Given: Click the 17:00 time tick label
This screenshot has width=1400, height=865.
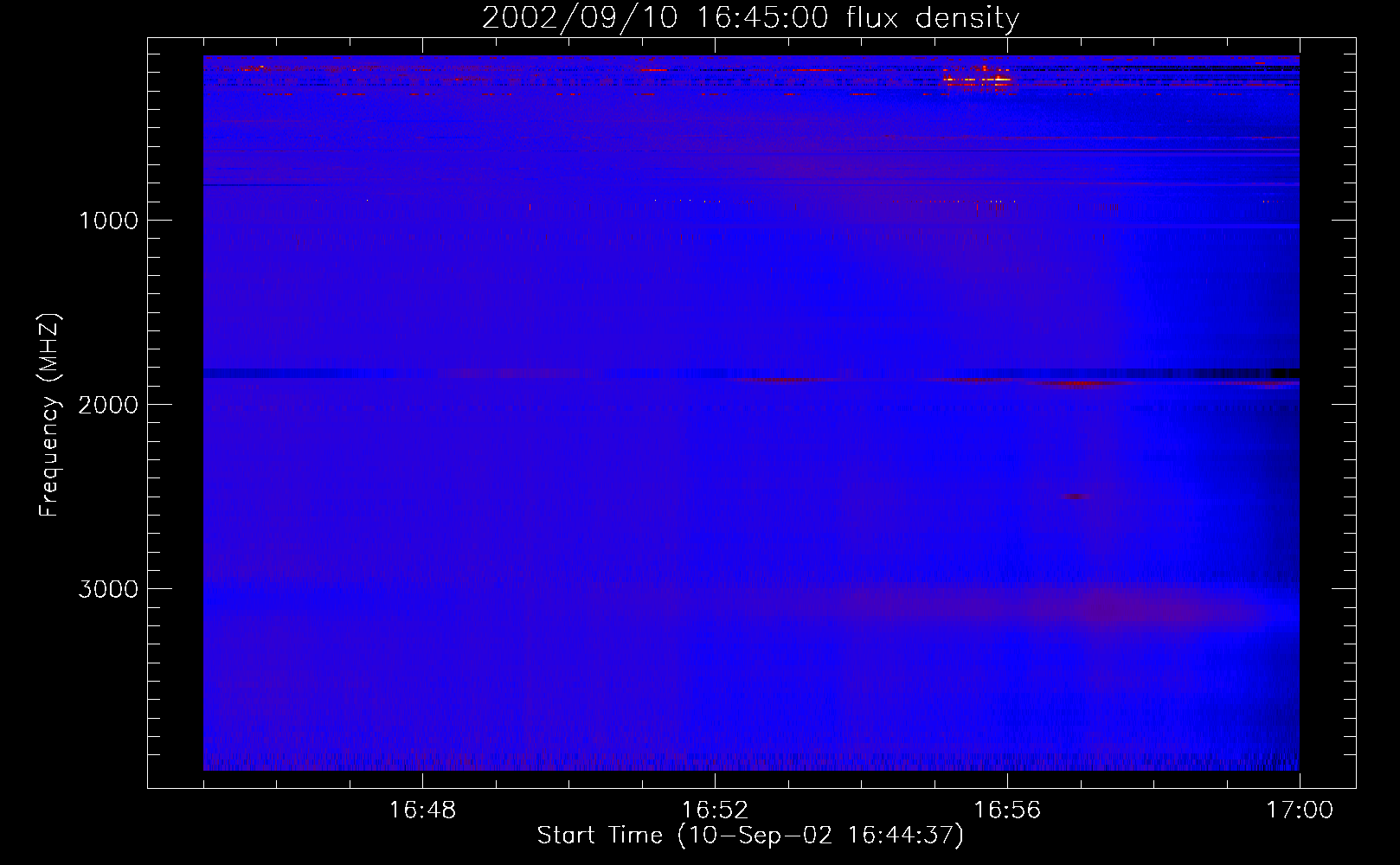Looking at the screenshot, I should point(1300,811).
